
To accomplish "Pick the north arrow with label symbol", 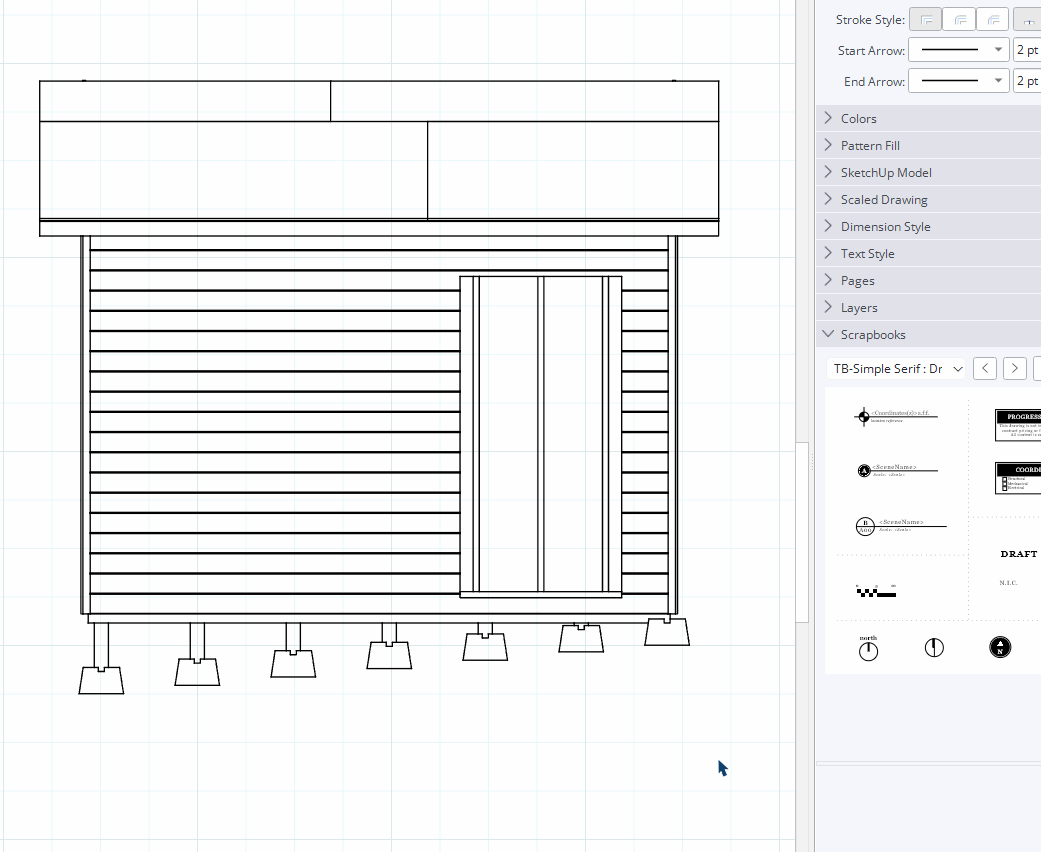I will coord(868,648).
